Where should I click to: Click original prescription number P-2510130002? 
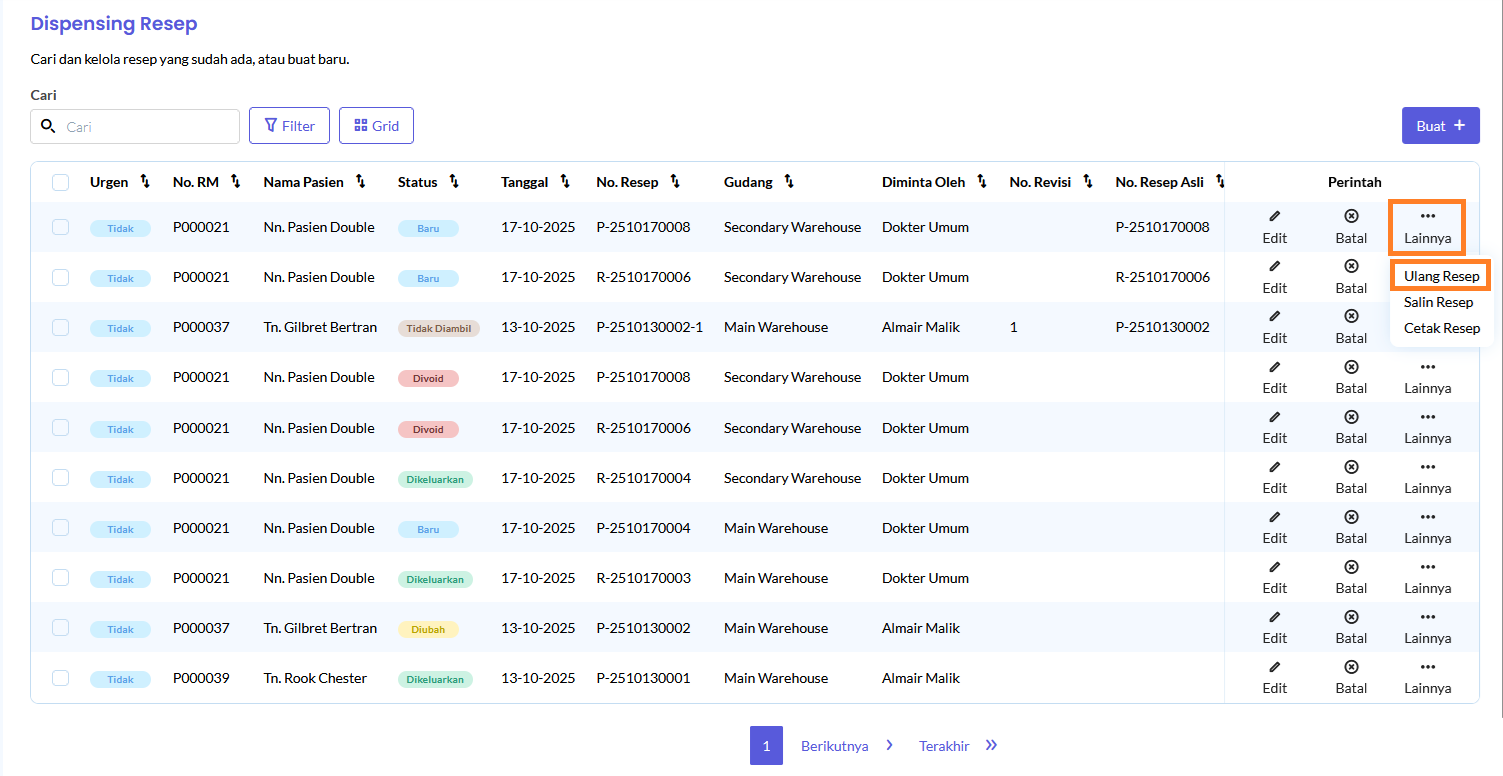click(x=1162, y=327)
